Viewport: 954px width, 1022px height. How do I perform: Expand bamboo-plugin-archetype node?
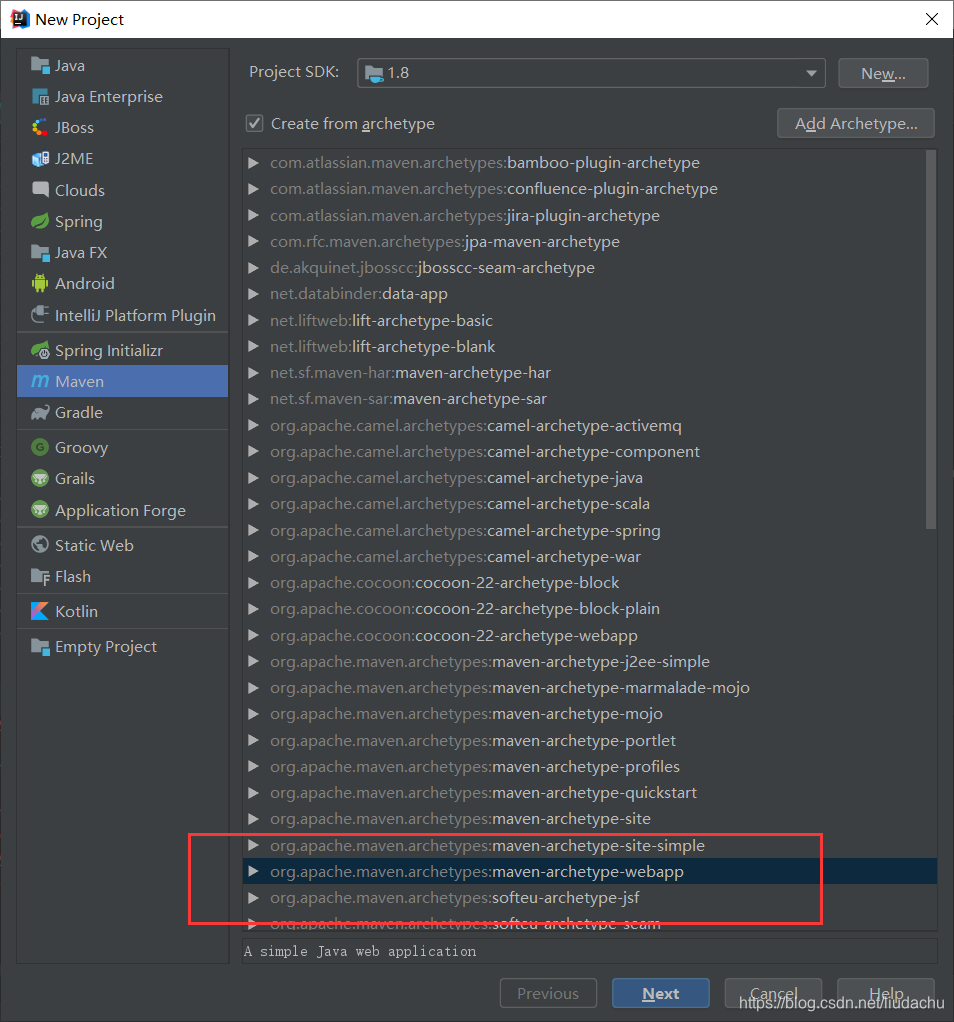click(253, 162)
